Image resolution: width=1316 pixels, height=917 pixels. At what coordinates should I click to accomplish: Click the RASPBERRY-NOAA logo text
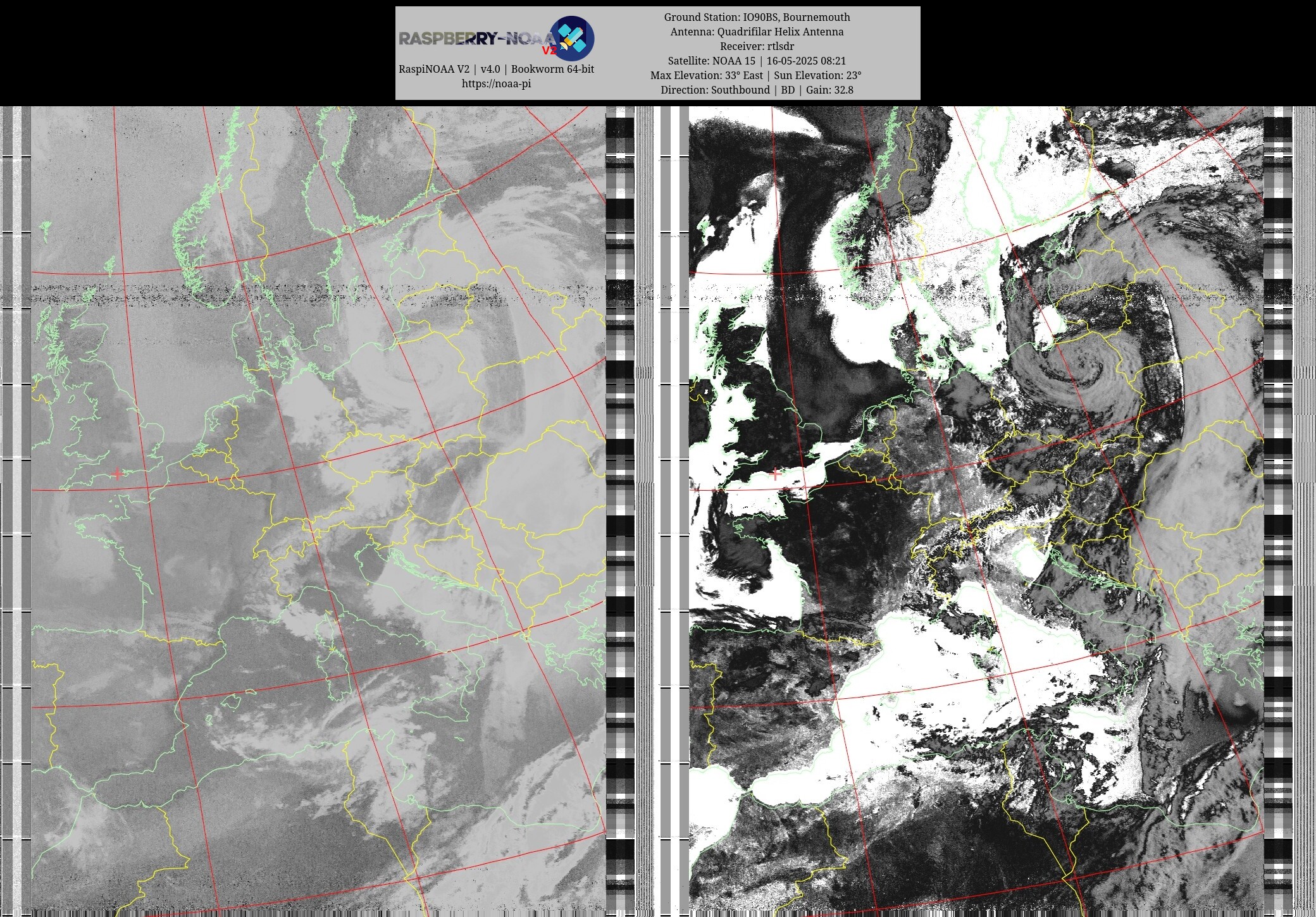pos(478,39)
